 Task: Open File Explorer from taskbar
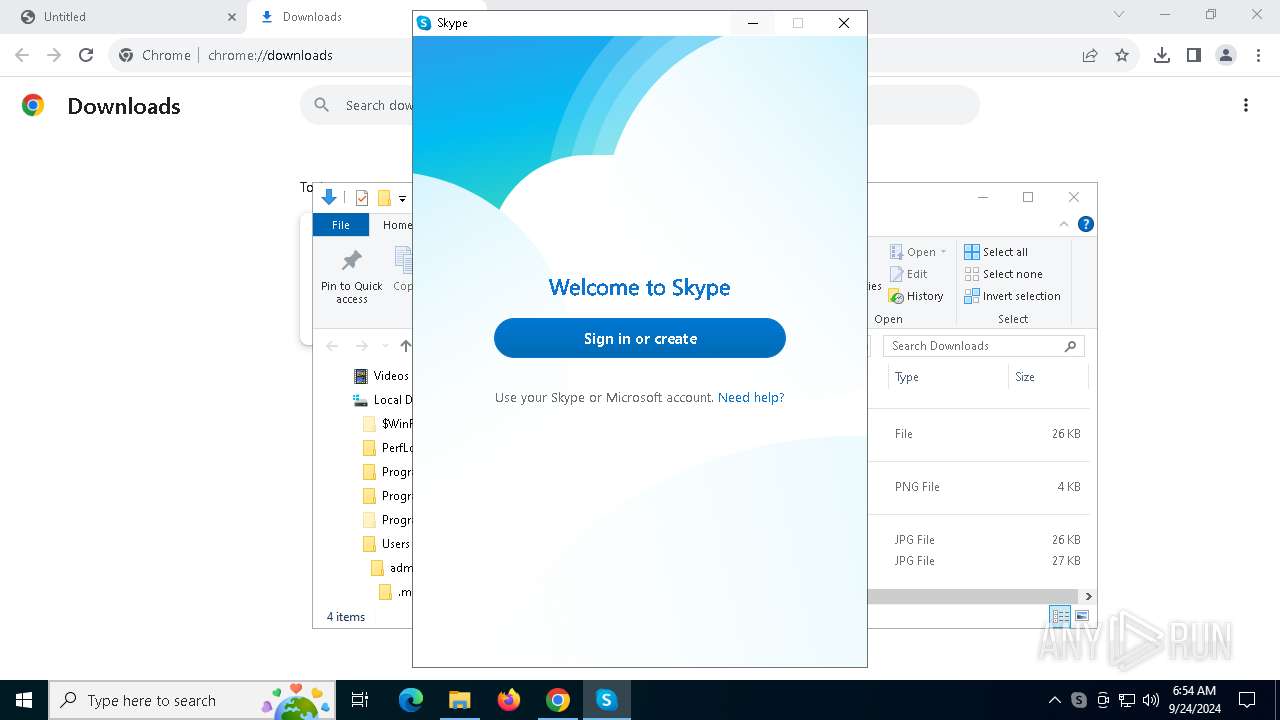459,700
